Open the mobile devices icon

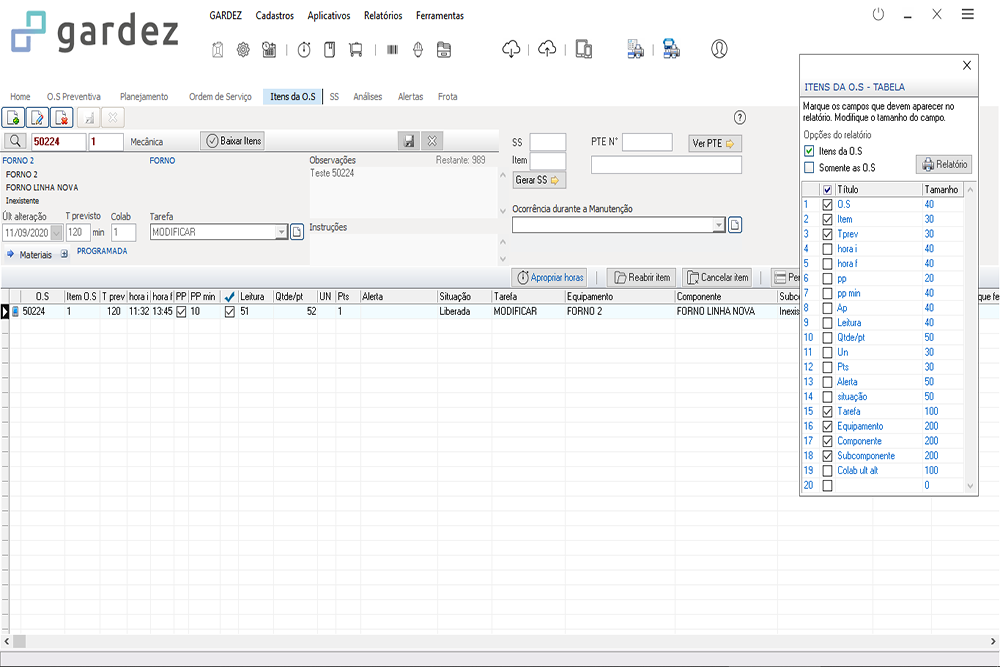tap(584, 49)
